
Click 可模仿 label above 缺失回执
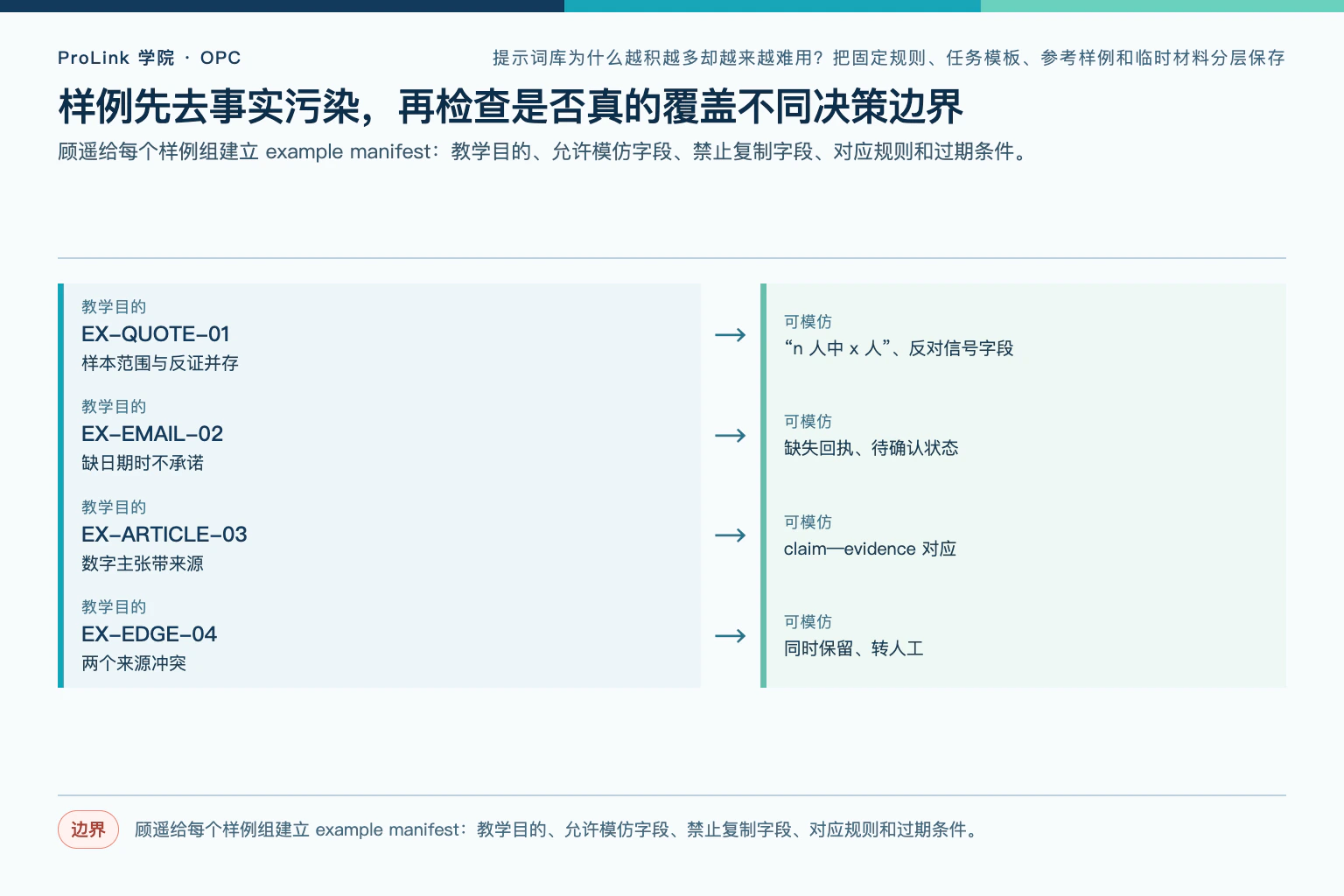808,422
